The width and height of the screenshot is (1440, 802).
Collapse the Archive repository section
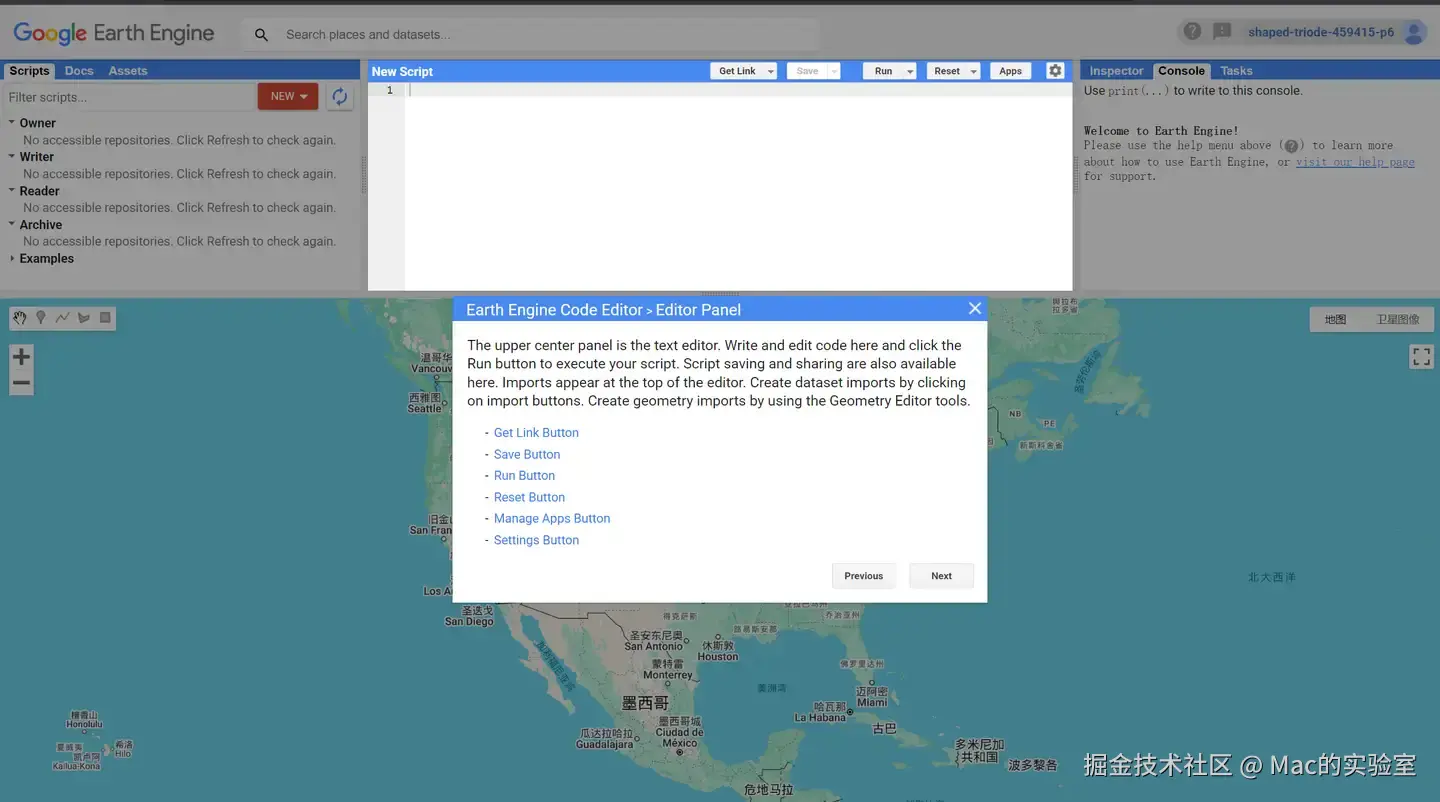[11, 225]
